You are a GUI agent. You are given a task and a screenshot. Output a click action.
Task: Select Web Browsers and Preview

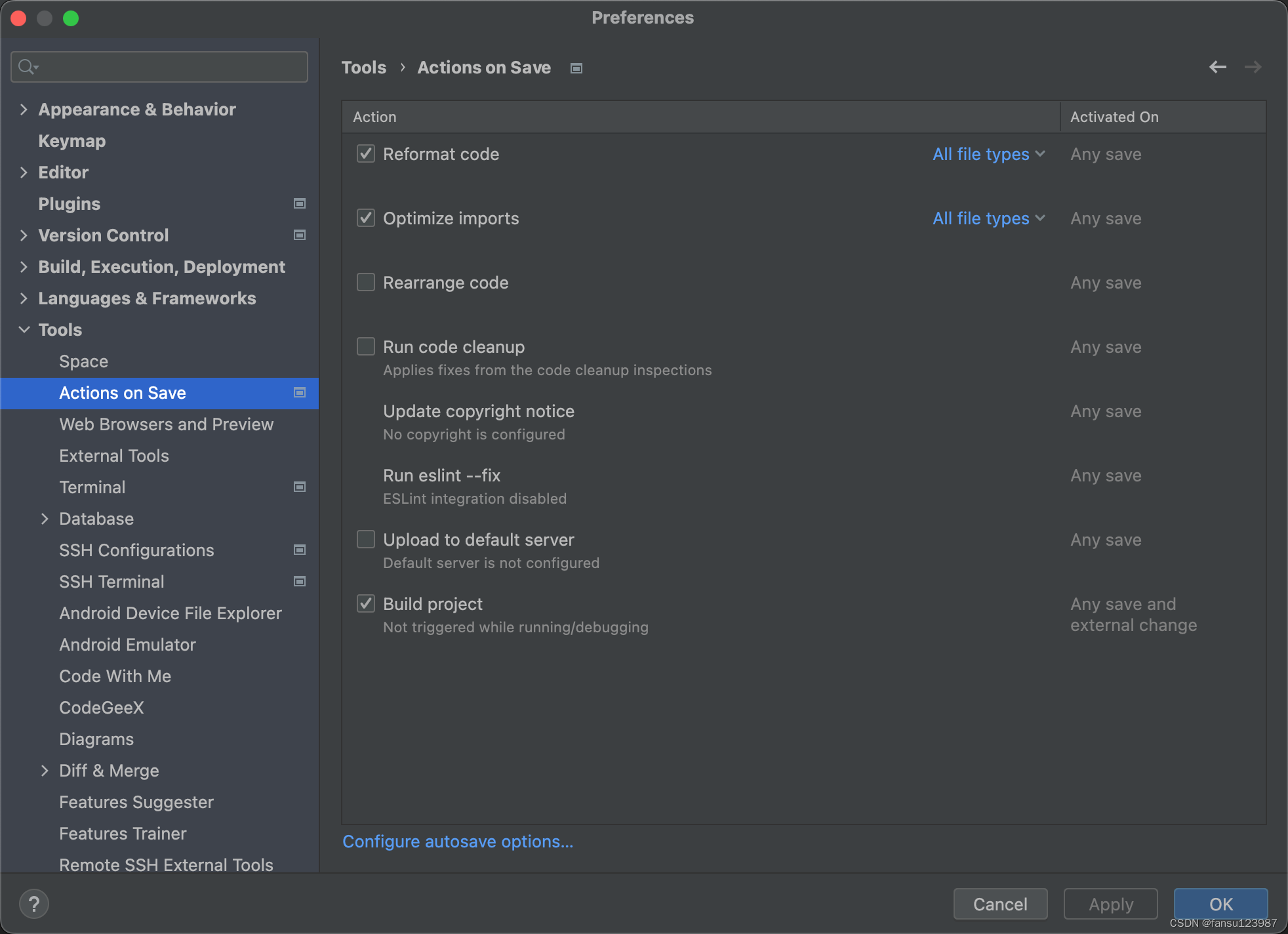click(167, 424)
